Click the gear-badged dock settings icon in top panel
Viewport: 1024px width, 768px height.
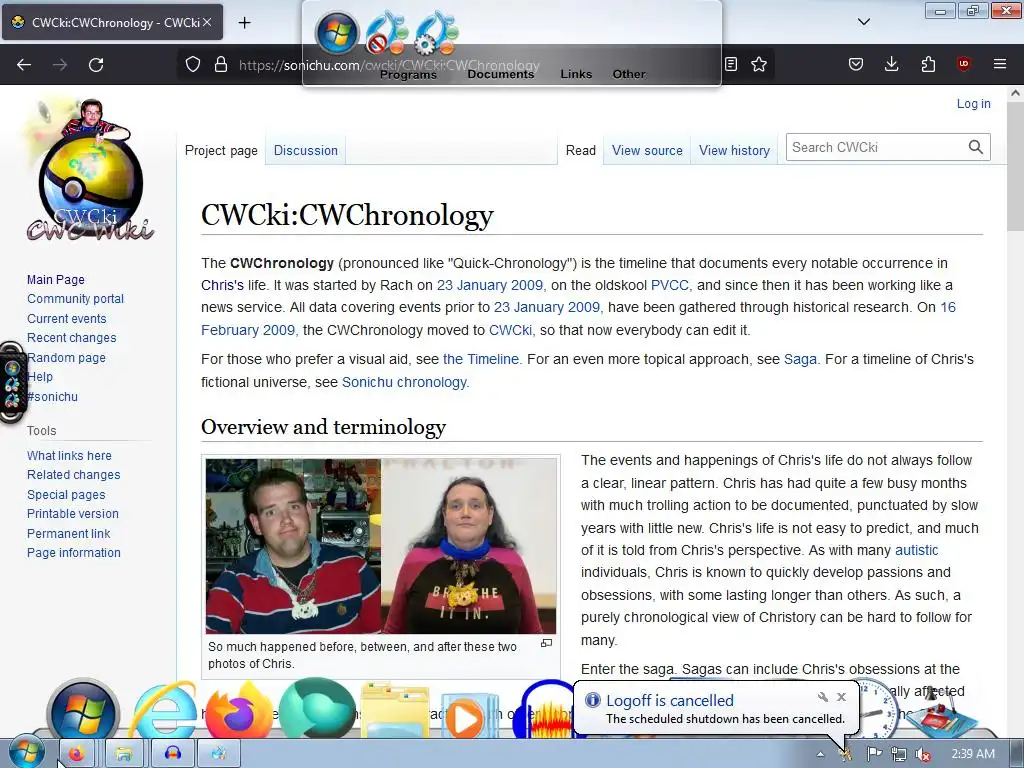tap(436, 33)
